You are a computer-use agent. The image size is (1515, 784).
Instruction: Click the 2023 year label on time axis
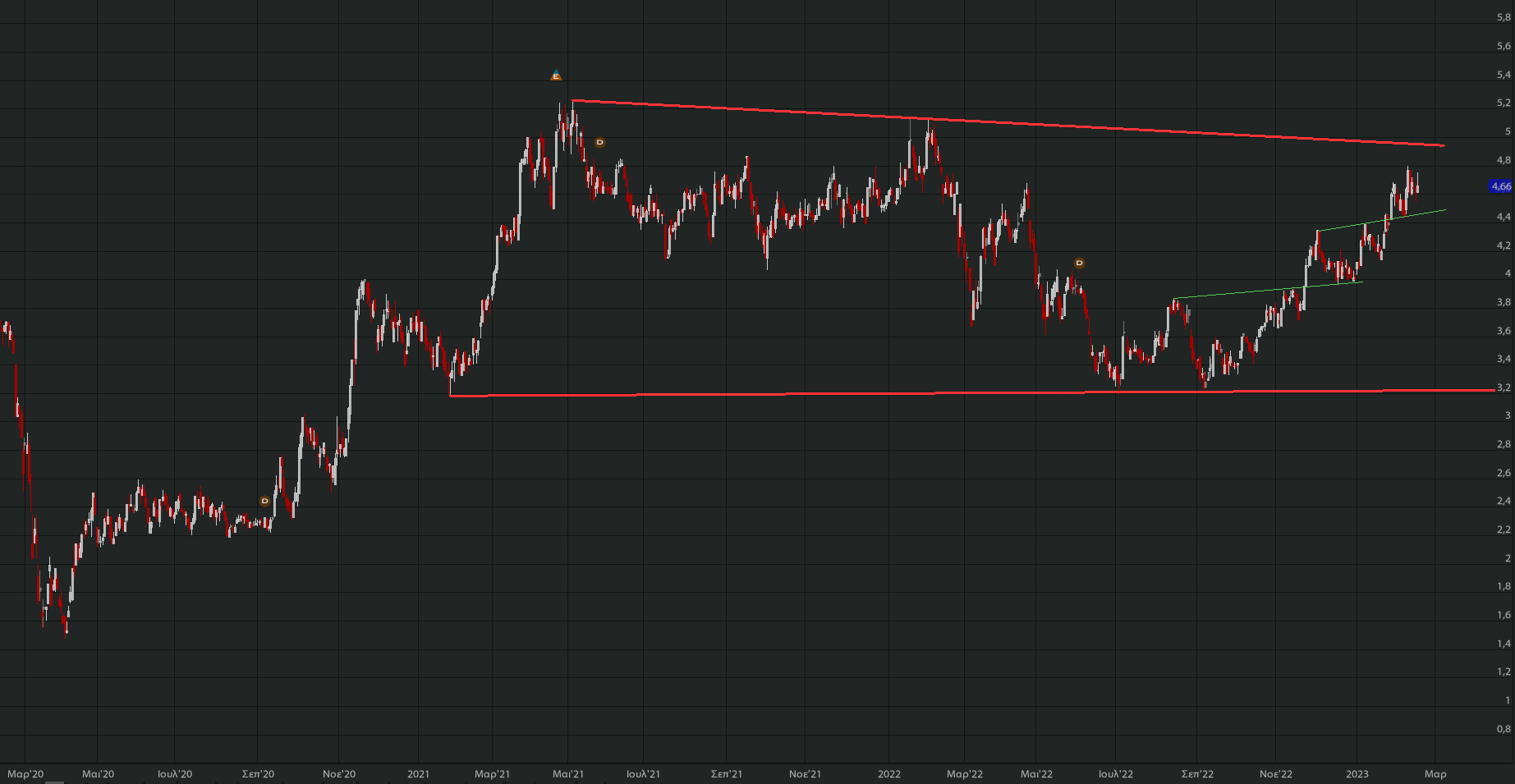pyautogui.click(x=1357, y=773)
